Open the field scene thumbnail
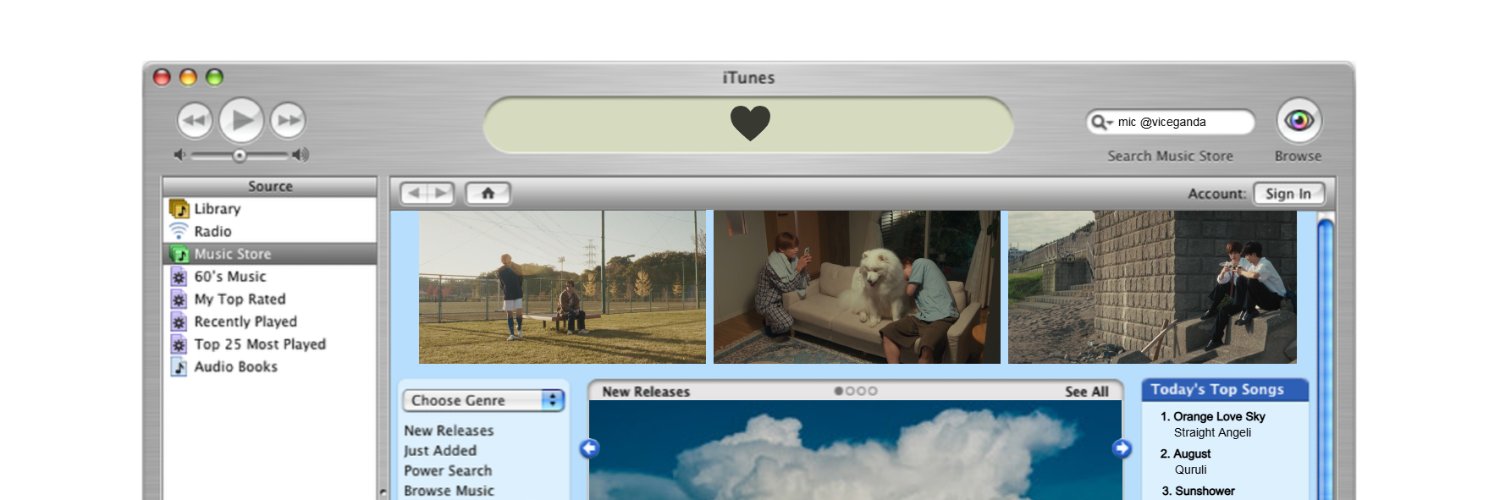Image resolution: width=1500 pixels, height=500 pixels. click(562, 287)
